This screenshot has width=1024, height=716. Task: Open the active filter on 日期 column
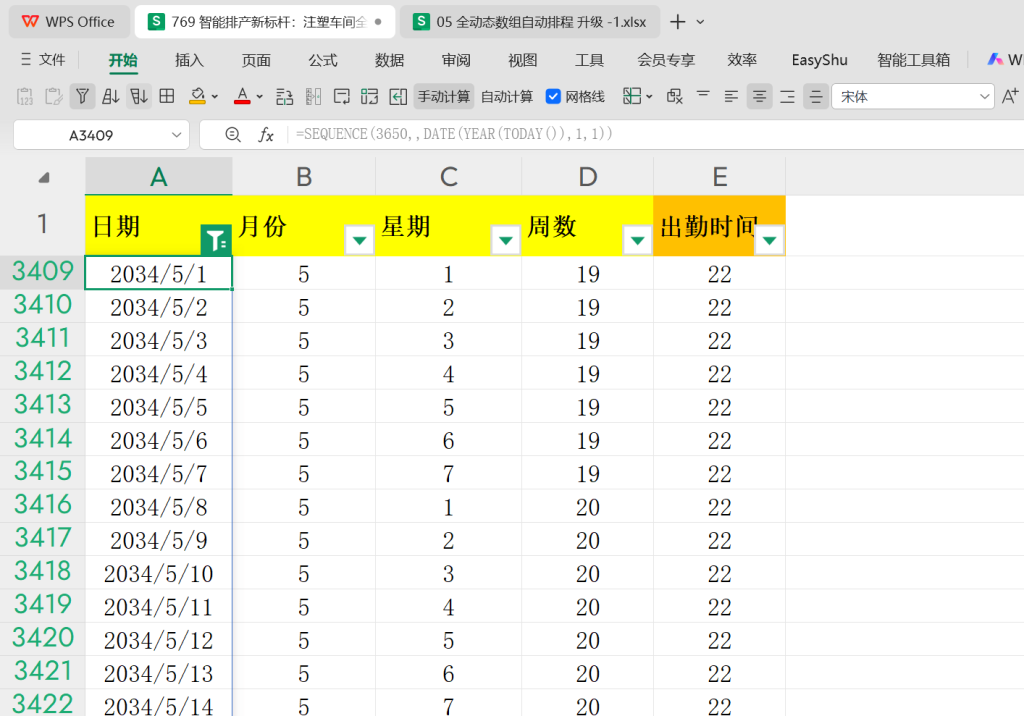click(x=216, y=240)
